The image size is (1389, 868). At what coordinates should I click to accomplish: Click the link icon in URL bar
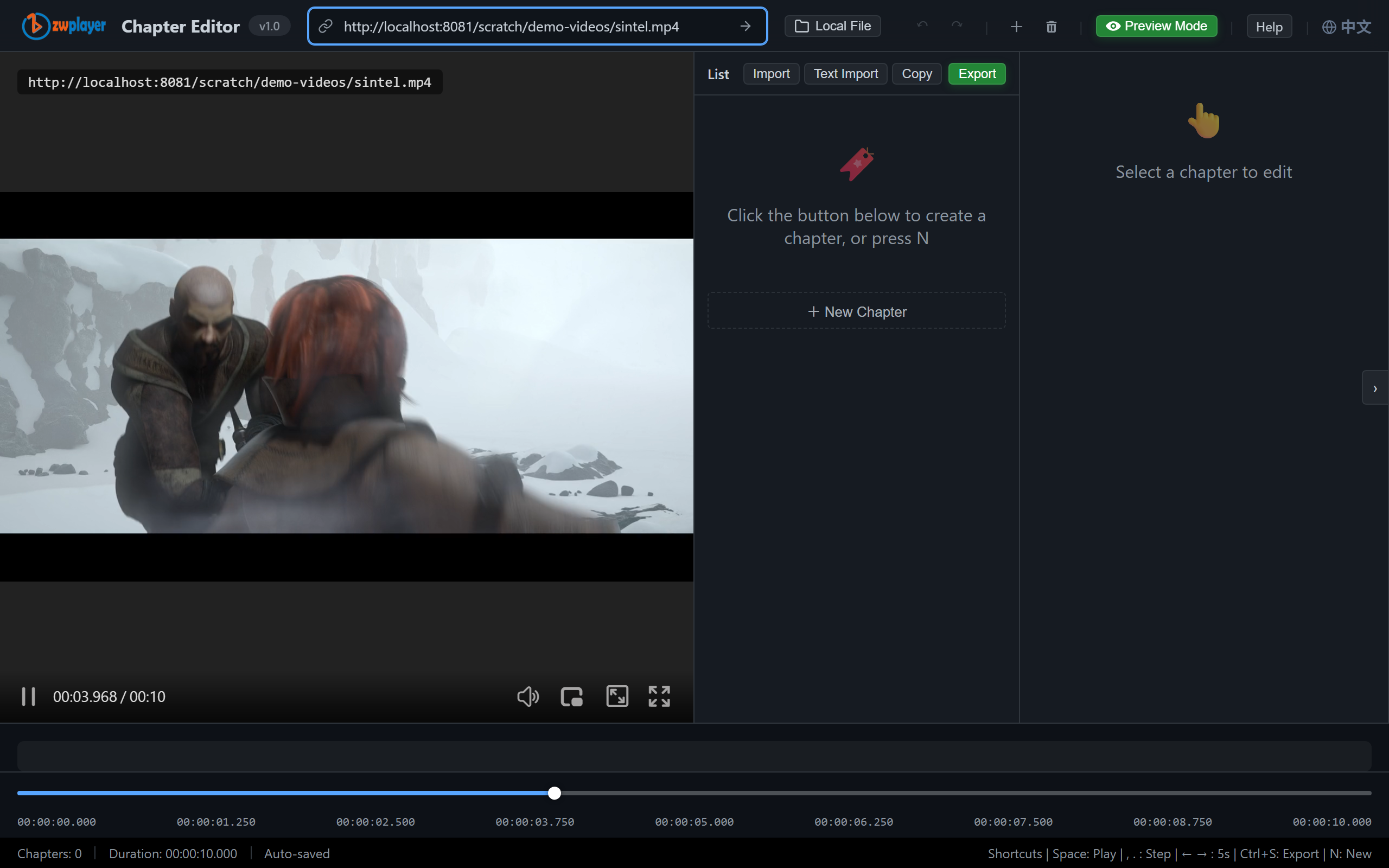click(326, 27)
